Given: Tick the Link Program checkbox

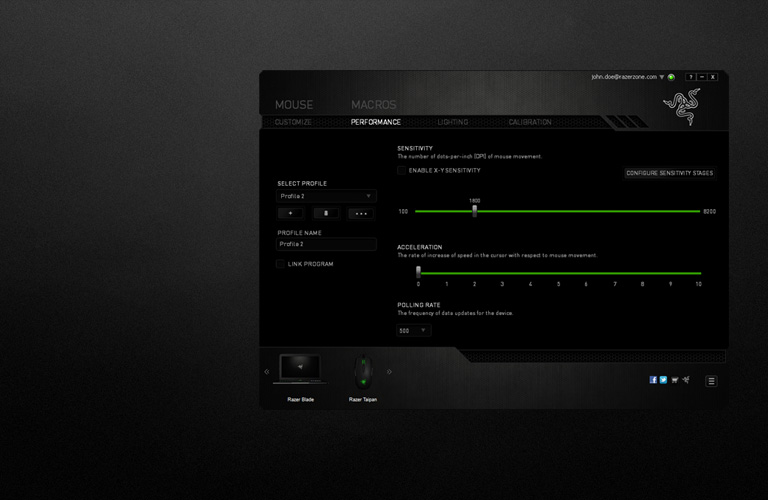Looking at the screenshot, I should [280, 264].
